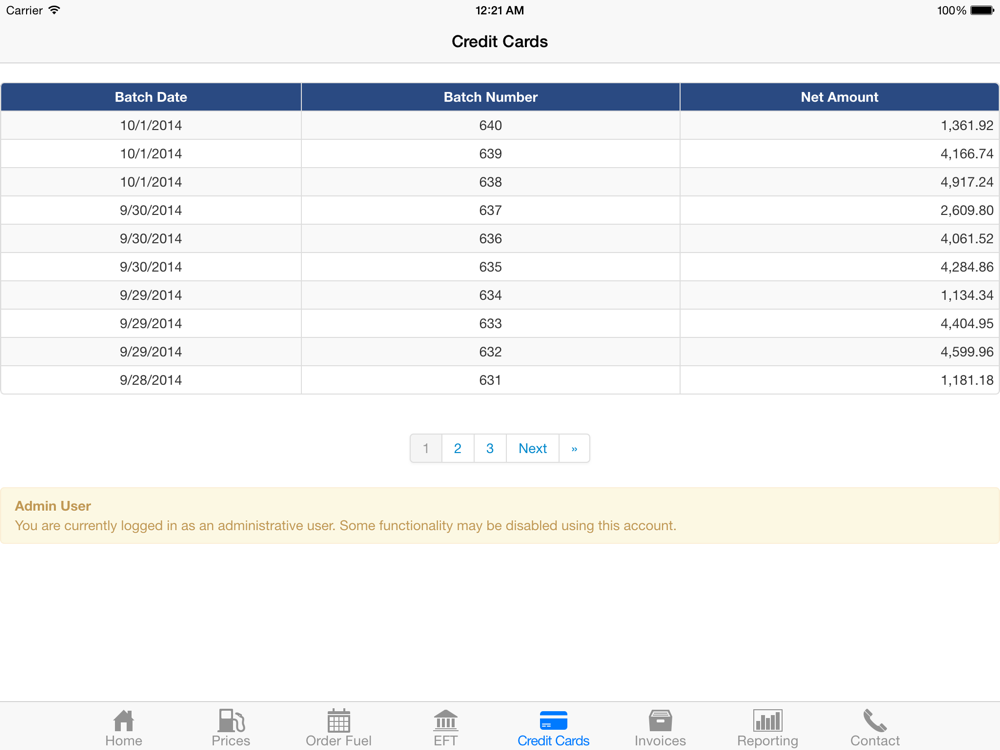Click the Next page button

pyautogui.click(x=533, y=448)
